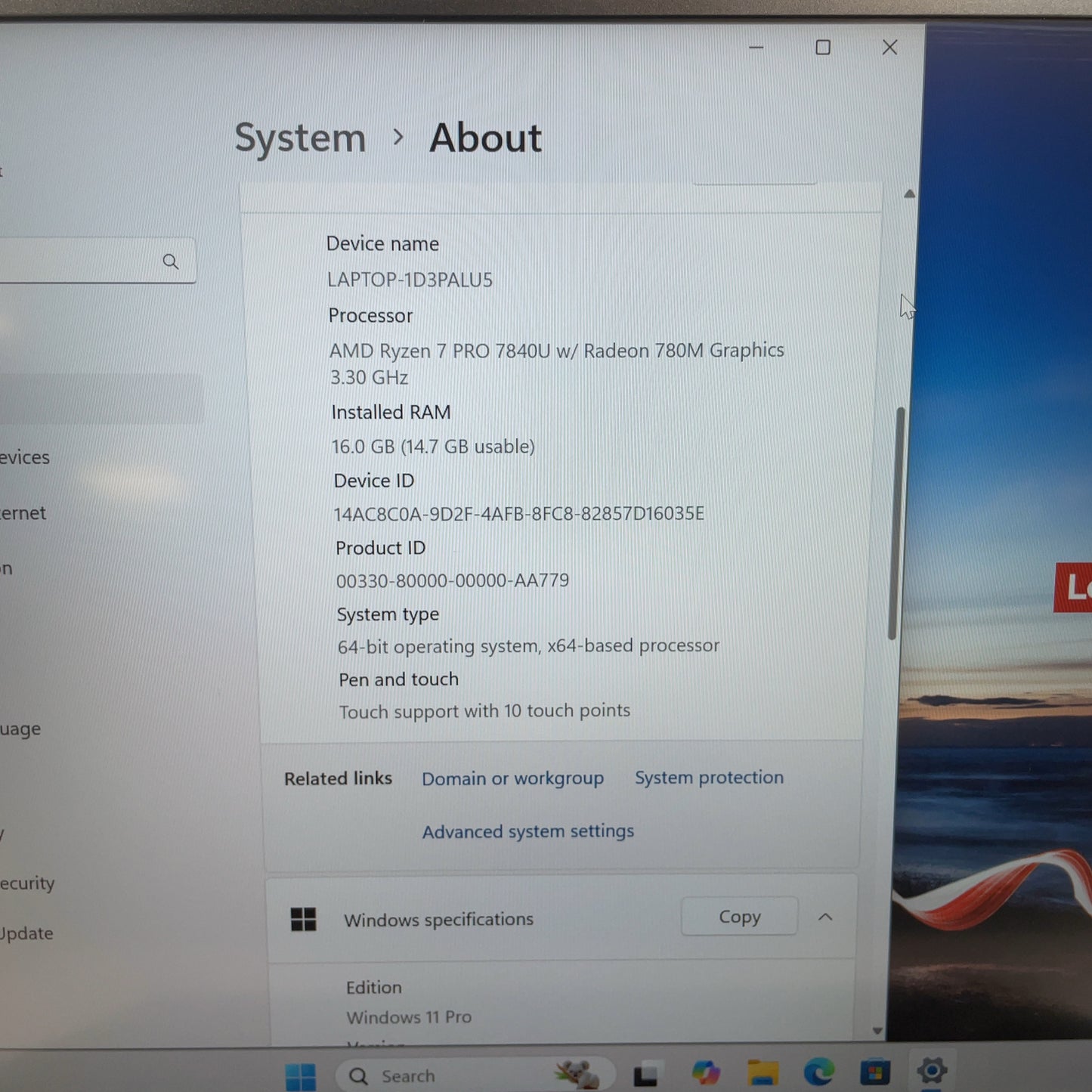This screenshot has height=1092, width=1092.
Task: Select the Windows 11 Pro edition text
Action: 409,1017
